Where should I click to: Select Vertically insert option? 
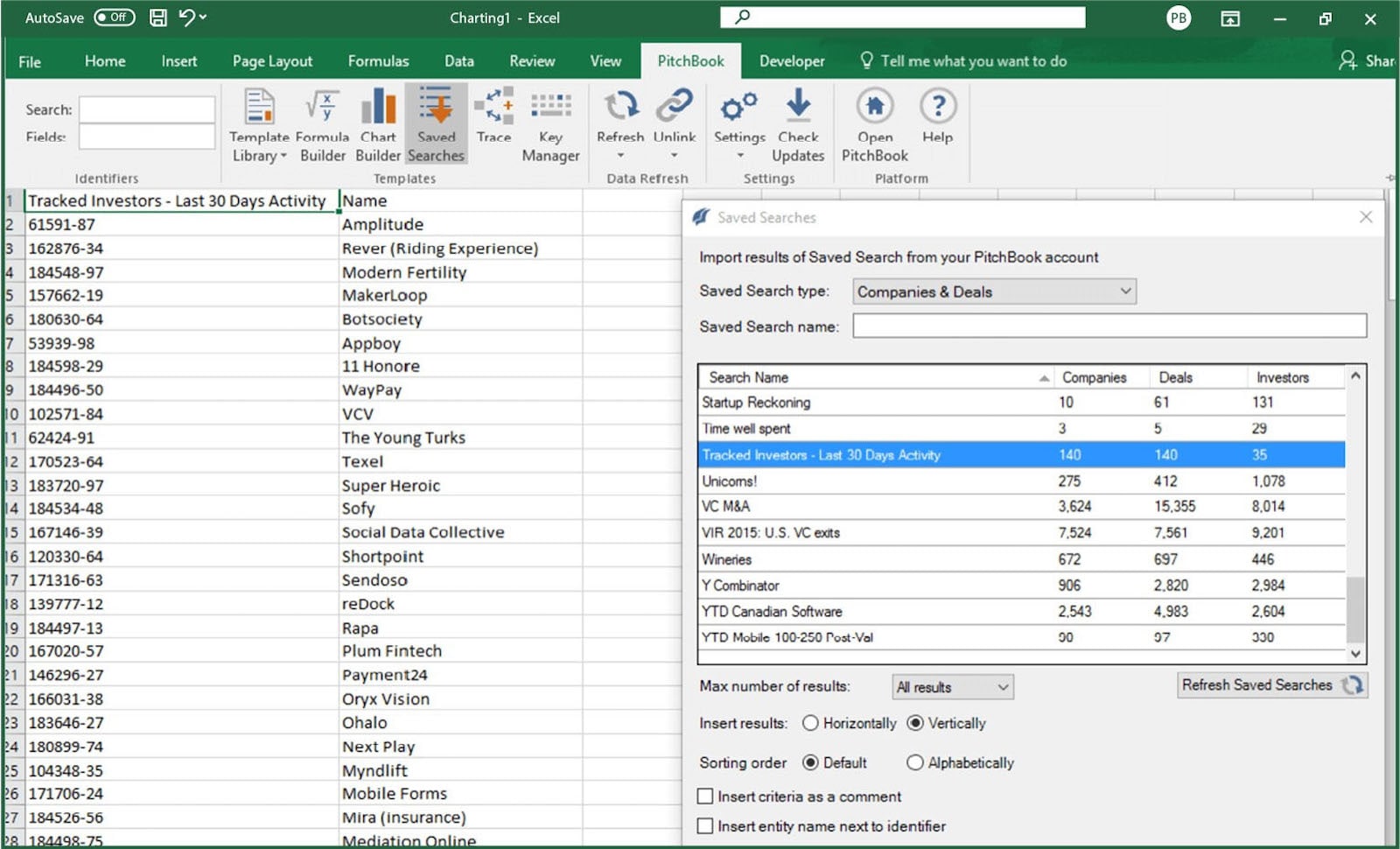click(915, 723)
